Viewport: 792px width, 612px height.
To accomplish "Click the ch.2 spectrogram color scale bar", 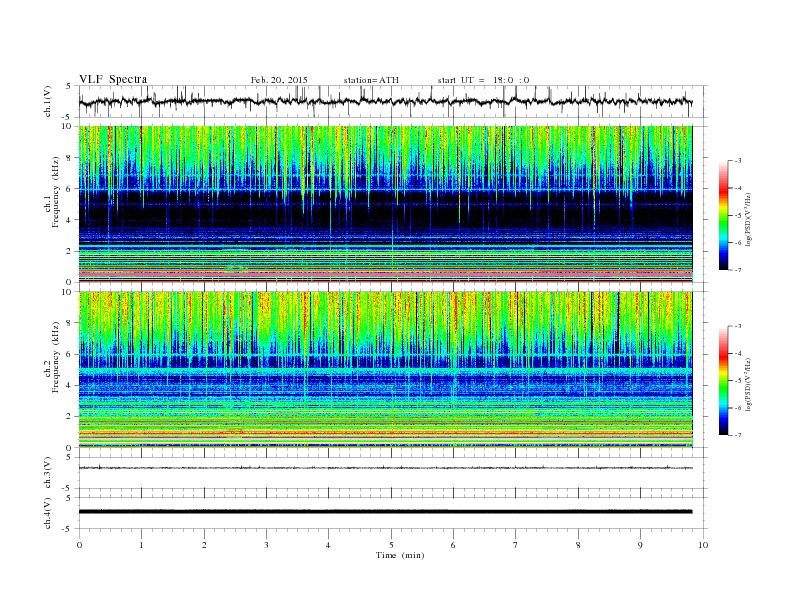I will click(x=724, y=380).
